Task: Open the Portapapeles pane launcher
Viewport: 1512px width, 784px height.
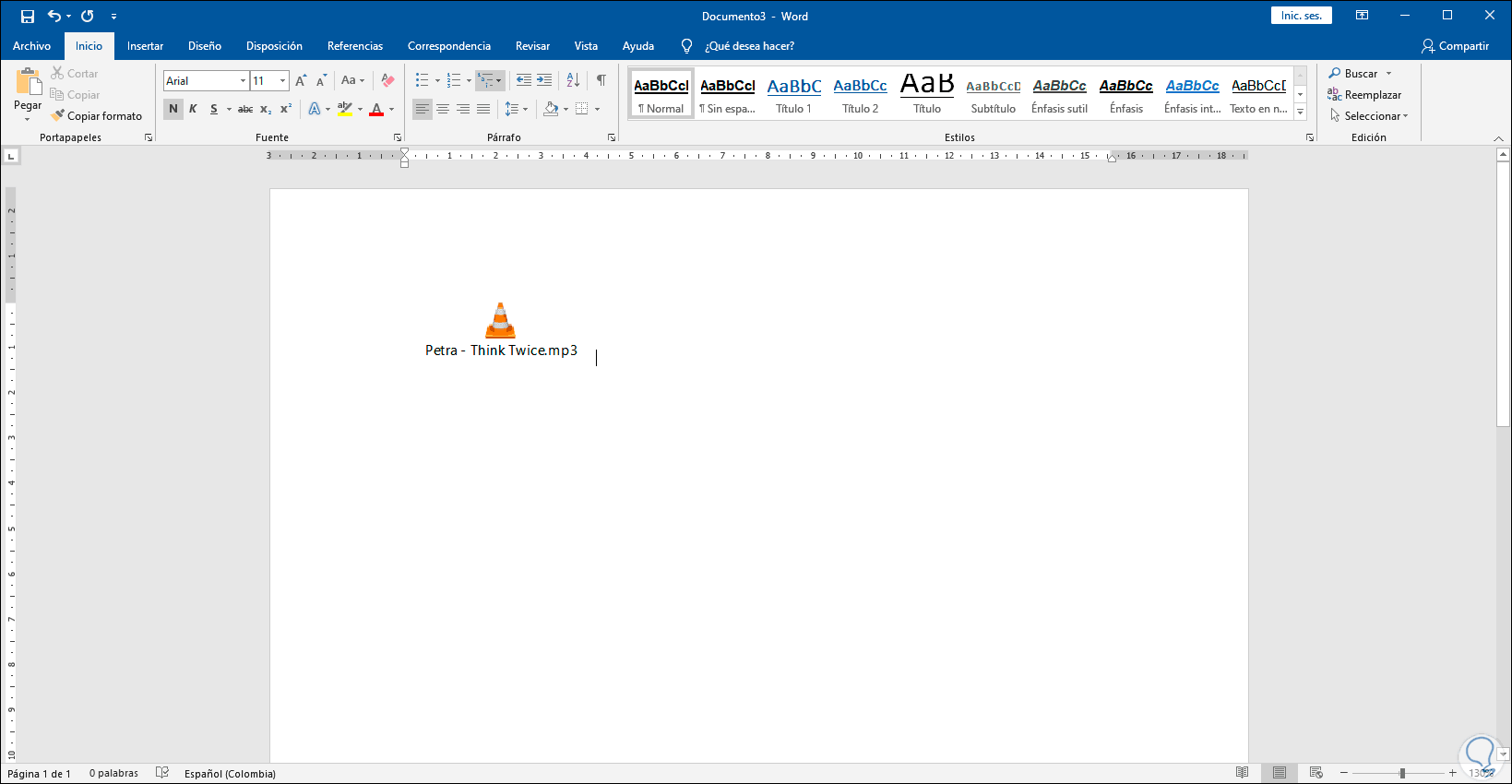Action: [x=148, y=137]
